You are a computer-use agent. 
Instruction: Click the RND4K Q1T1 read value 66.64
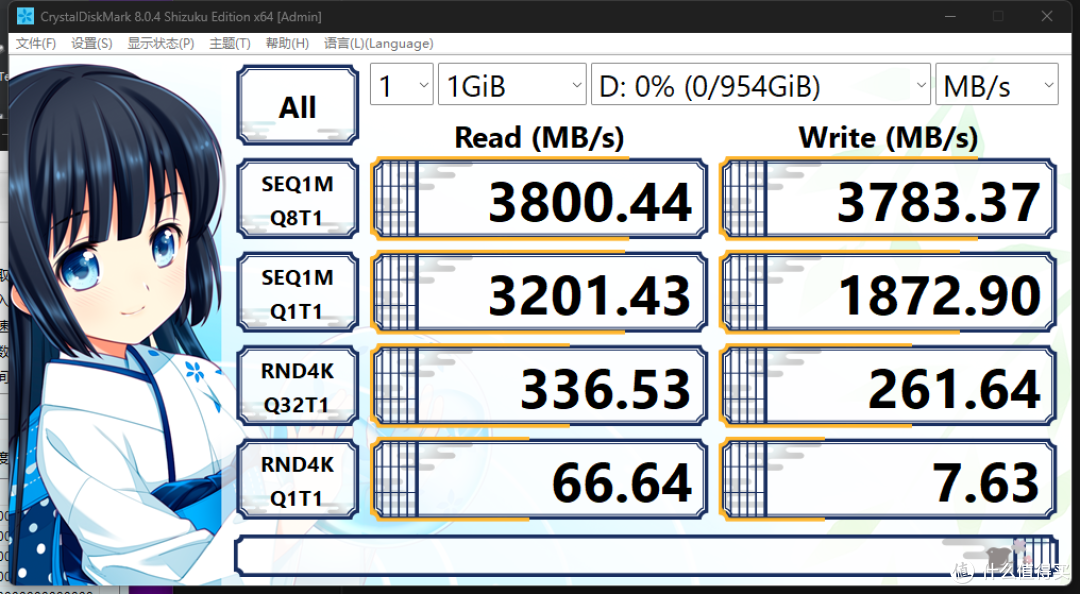(539, 480)
